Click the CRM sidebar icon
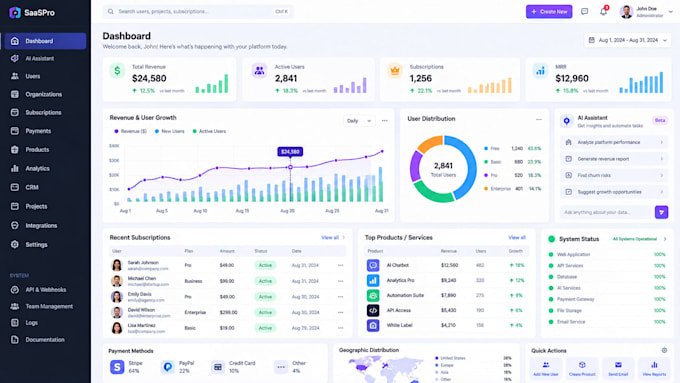 tap(15, 187)
